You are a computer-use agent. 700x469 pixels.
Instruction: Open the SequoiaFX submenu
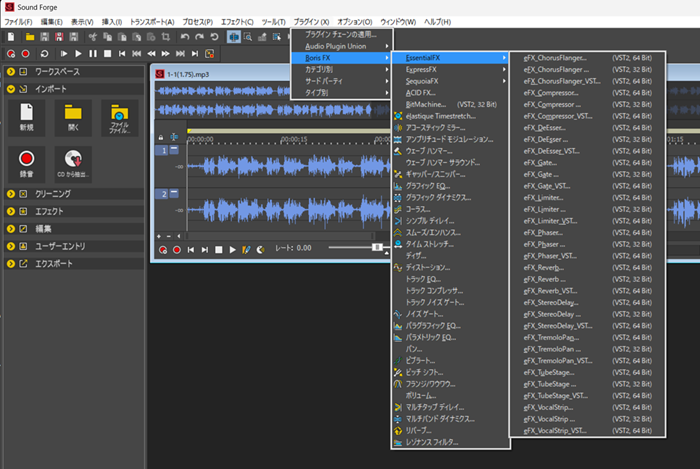click(450, 81)
